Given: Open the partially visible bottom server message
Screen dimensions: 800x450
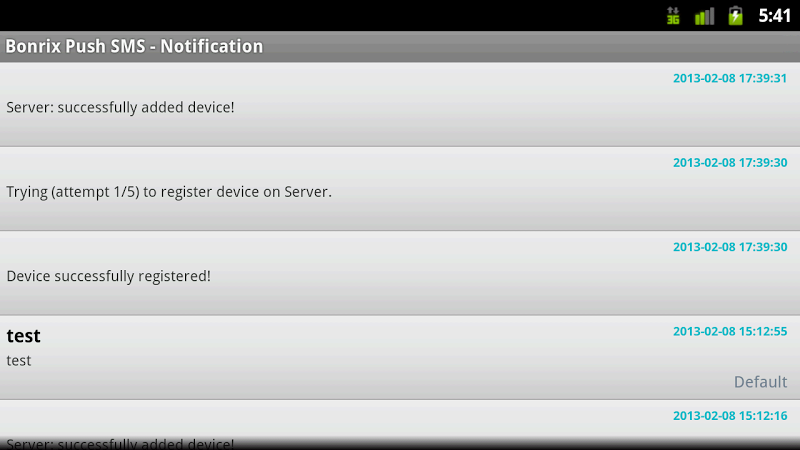Looking at the screenshot, I should tap(400, 425).
